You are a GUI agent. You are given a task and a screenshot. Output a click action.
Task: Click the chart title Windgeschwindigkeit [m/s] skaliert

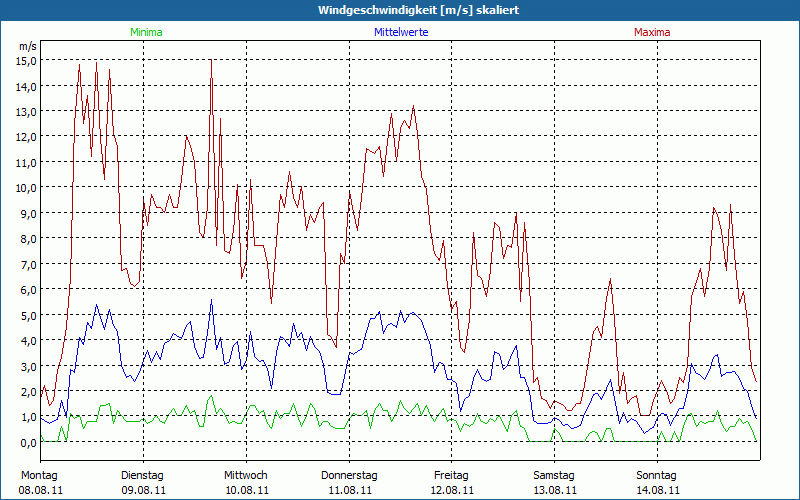(418, 10)
